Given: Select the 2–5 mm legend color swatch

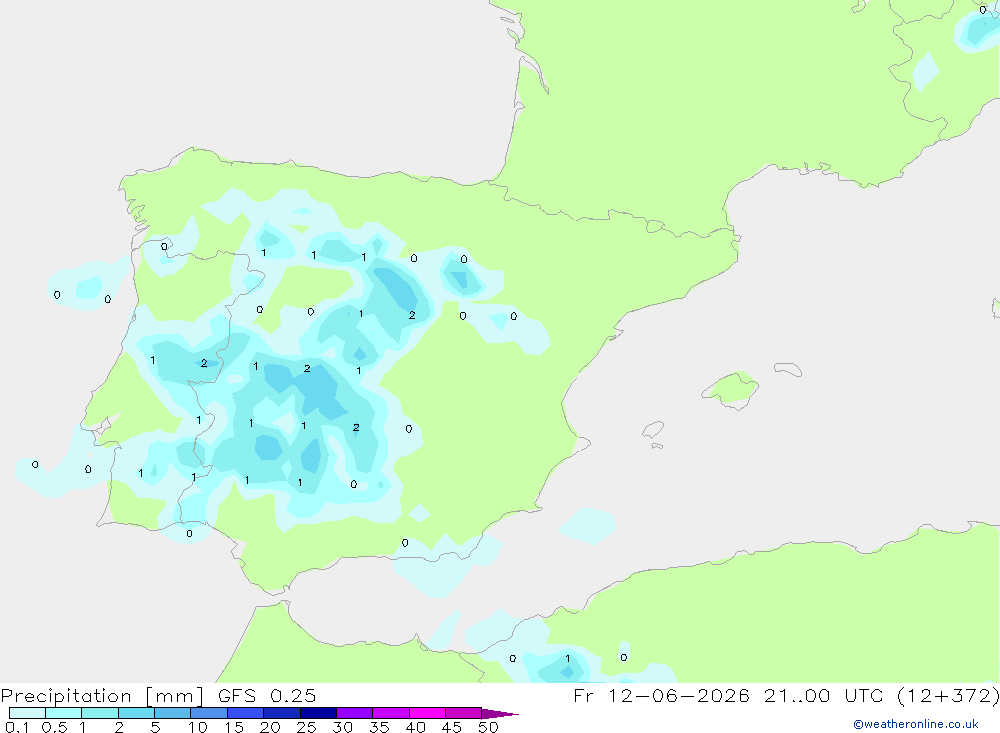Looking at the screenshot, I should pyautogui.click(x=136, y=713).
